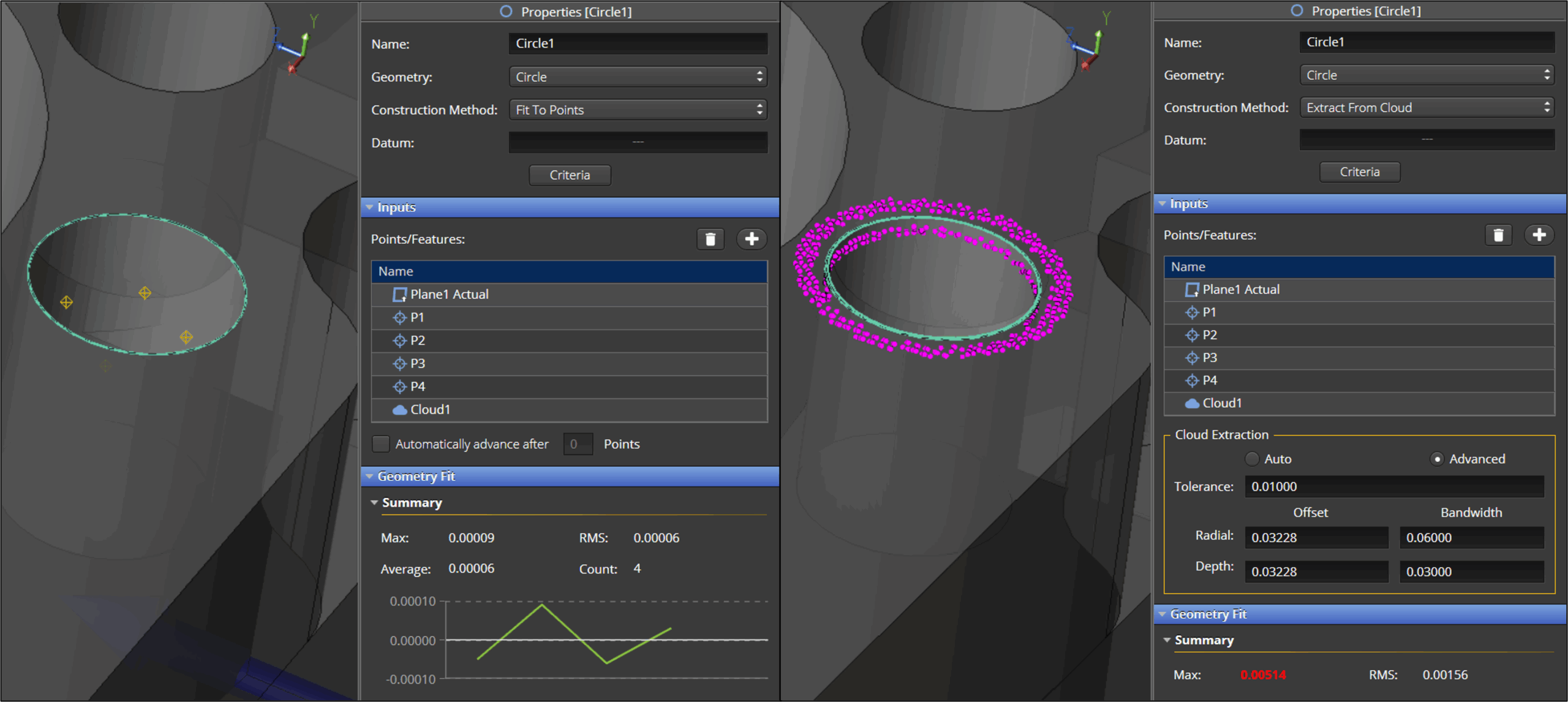The image size is (1568, 702).
Task: Select the Auto cloud extraction radio
Action: [1253, 459]
